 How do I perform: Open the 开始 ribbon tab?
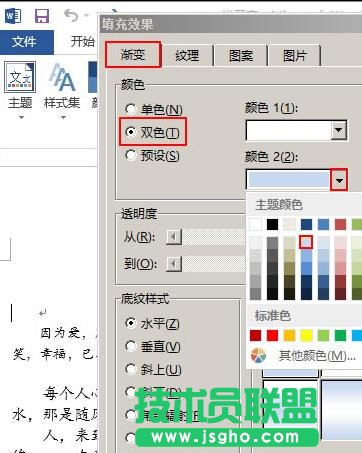tap(83, 42)
